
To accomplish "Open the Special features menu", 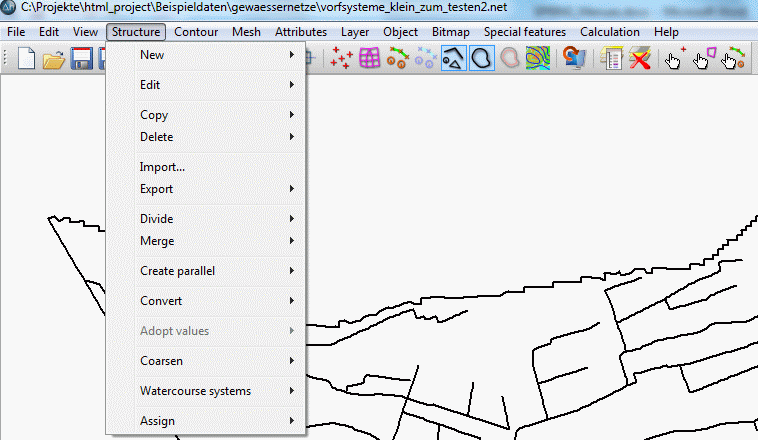I will click(525, 32).
